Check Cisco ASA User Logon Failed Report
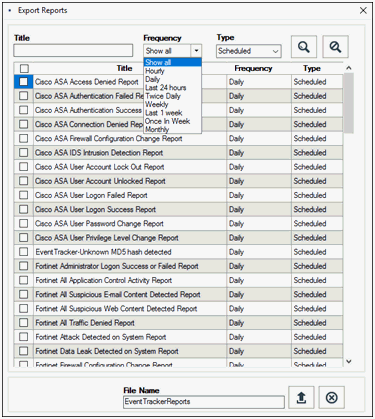Screen dimensions: 375x419 pyautogui.click(x=23, y=195)
